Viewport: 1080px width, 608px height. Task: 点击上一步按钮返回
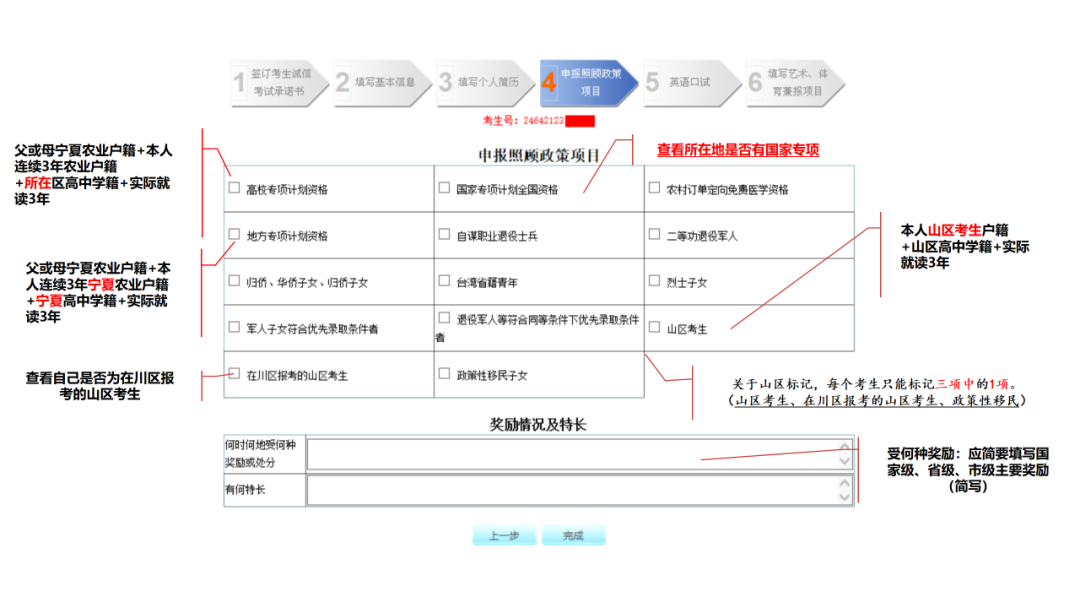(505, 535)
